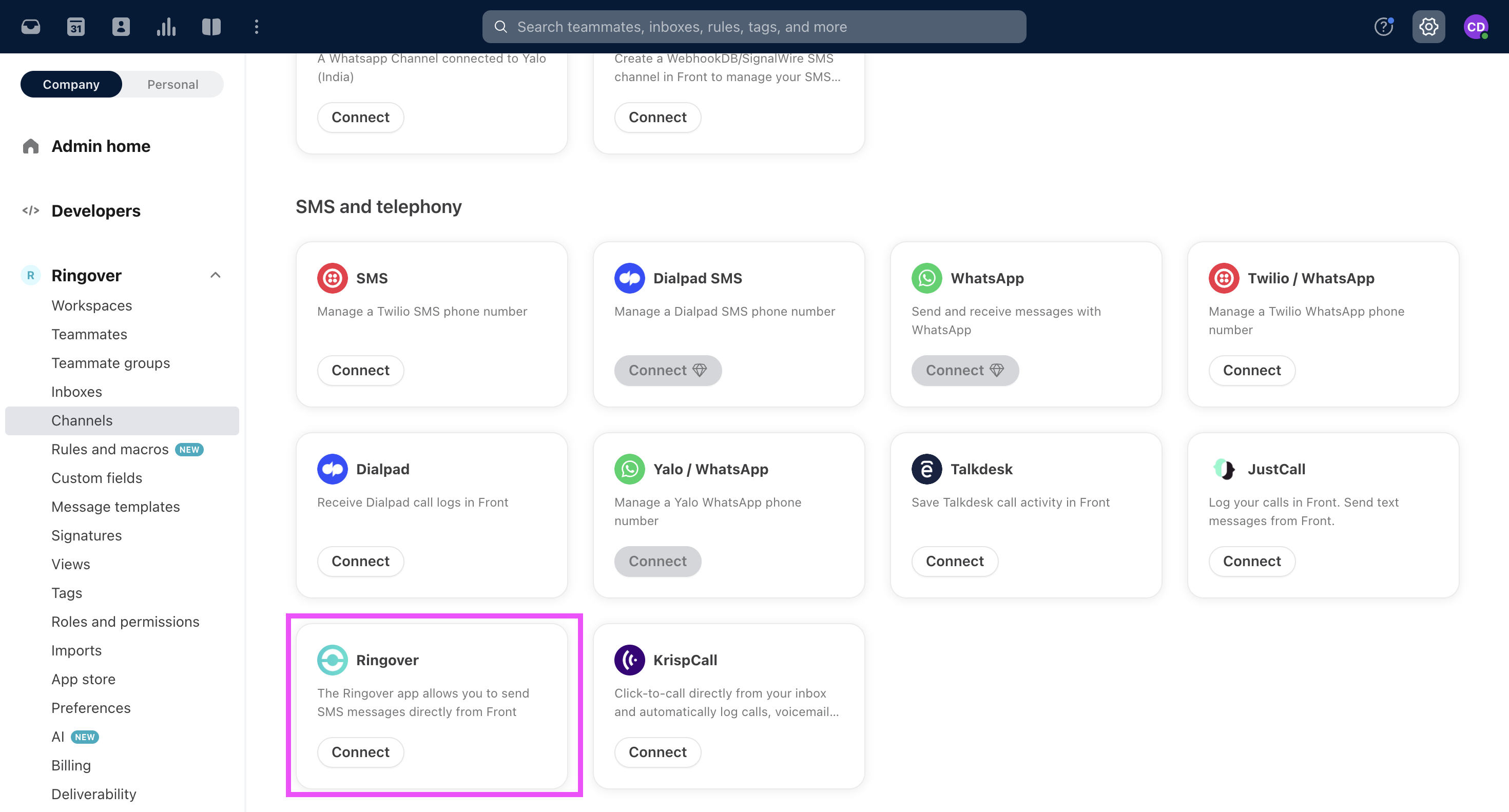
Task: Open the settings gear icon
Action: coord(1429,26)
